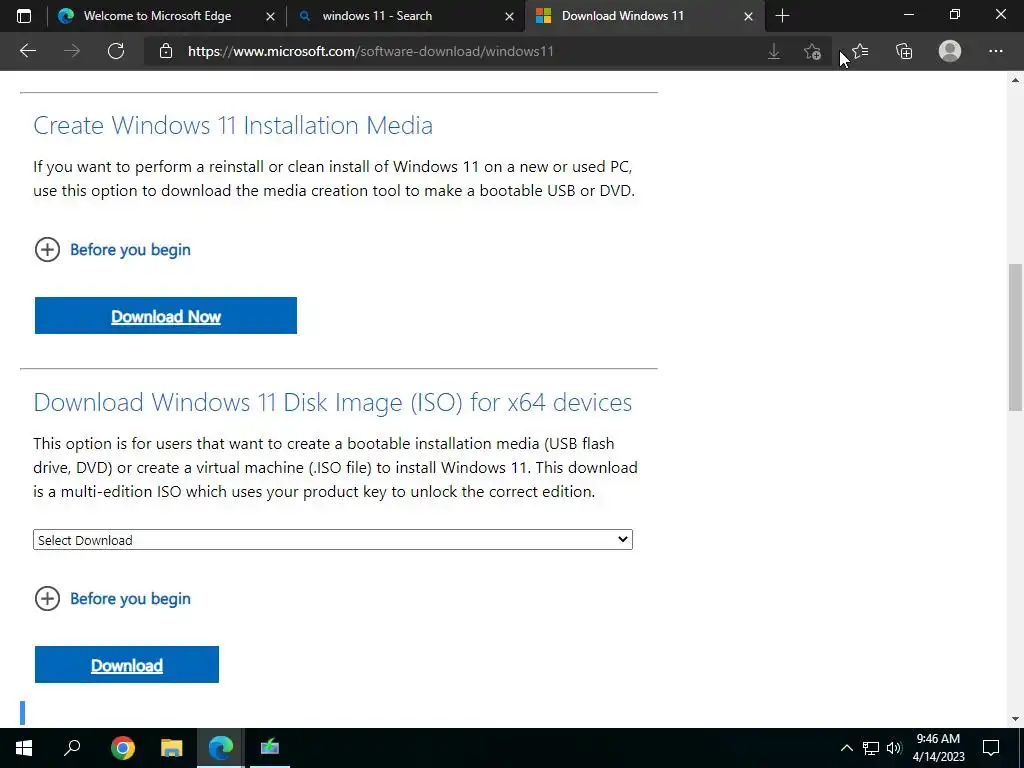Screen dimensions: 1024x768
Task: Expand Before you begin under Disk Image
Action: (112, 598)
